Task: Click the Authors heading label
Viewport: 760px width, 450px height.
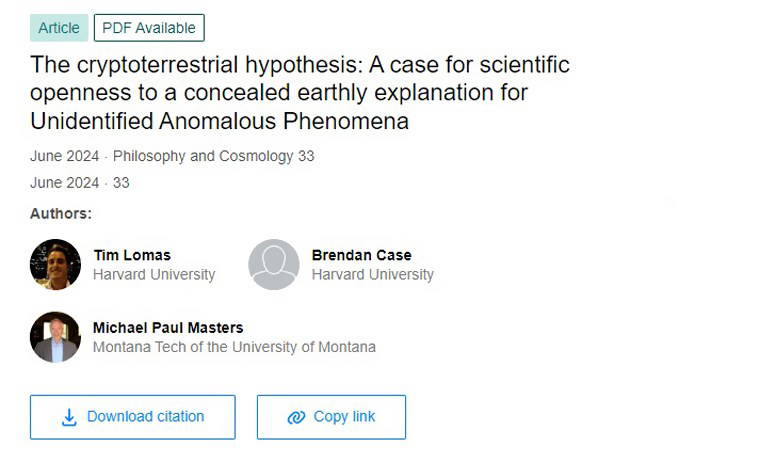Action: click(x=61, y=213)
